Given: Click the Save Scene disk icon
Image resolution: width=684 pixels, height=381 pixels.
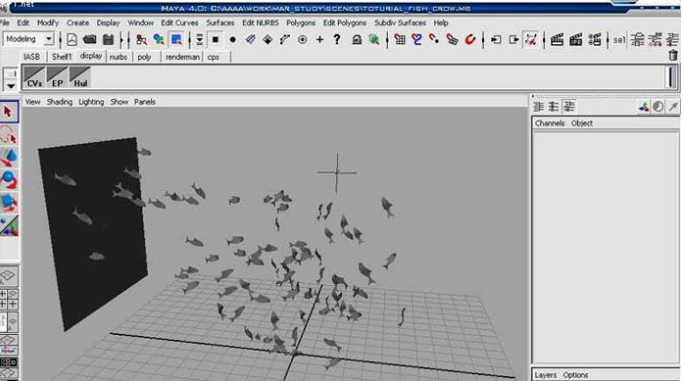Looking at the screenshot, I should click(108, 40).
